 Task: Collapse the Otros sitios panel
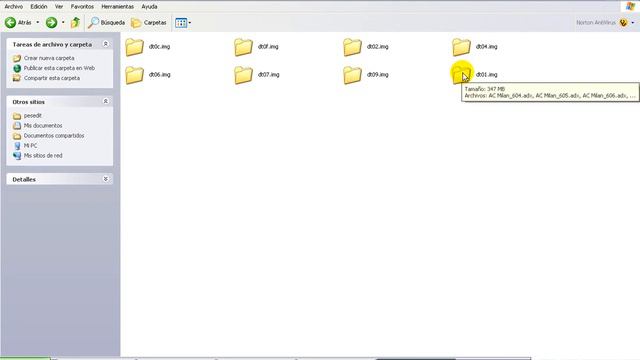105,101
